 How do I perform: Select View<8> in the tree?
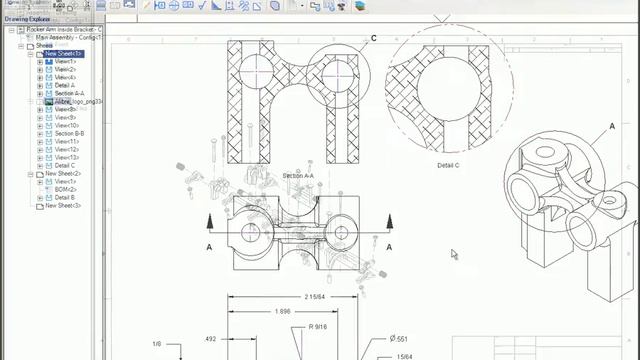coord(65,109)
